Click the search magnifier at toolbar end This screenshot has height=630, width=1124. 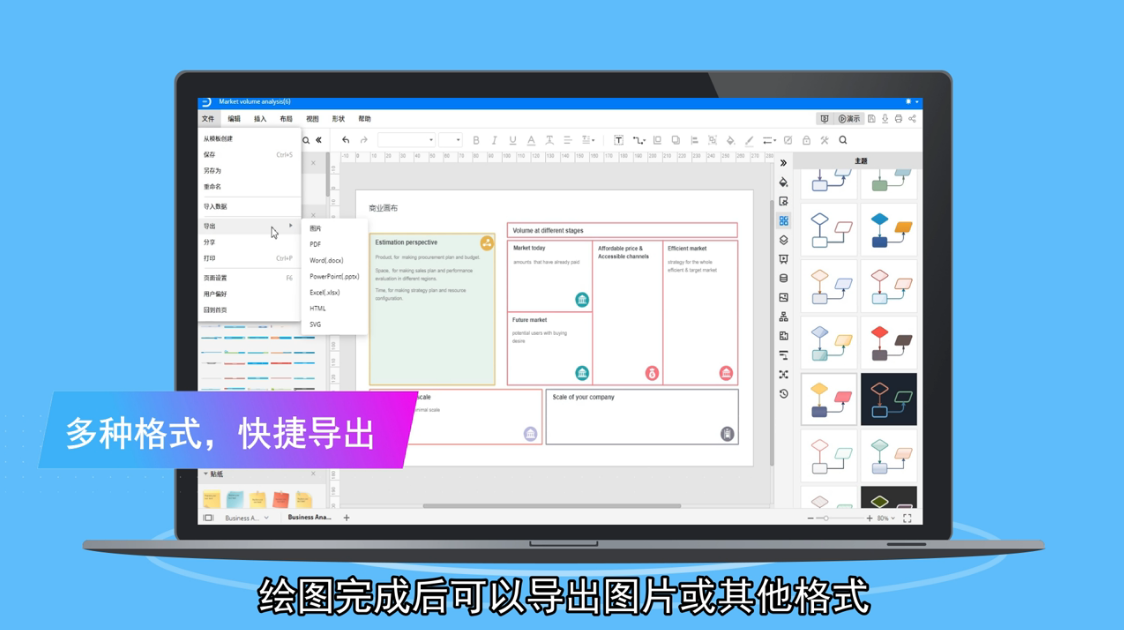tap(843, 140)
